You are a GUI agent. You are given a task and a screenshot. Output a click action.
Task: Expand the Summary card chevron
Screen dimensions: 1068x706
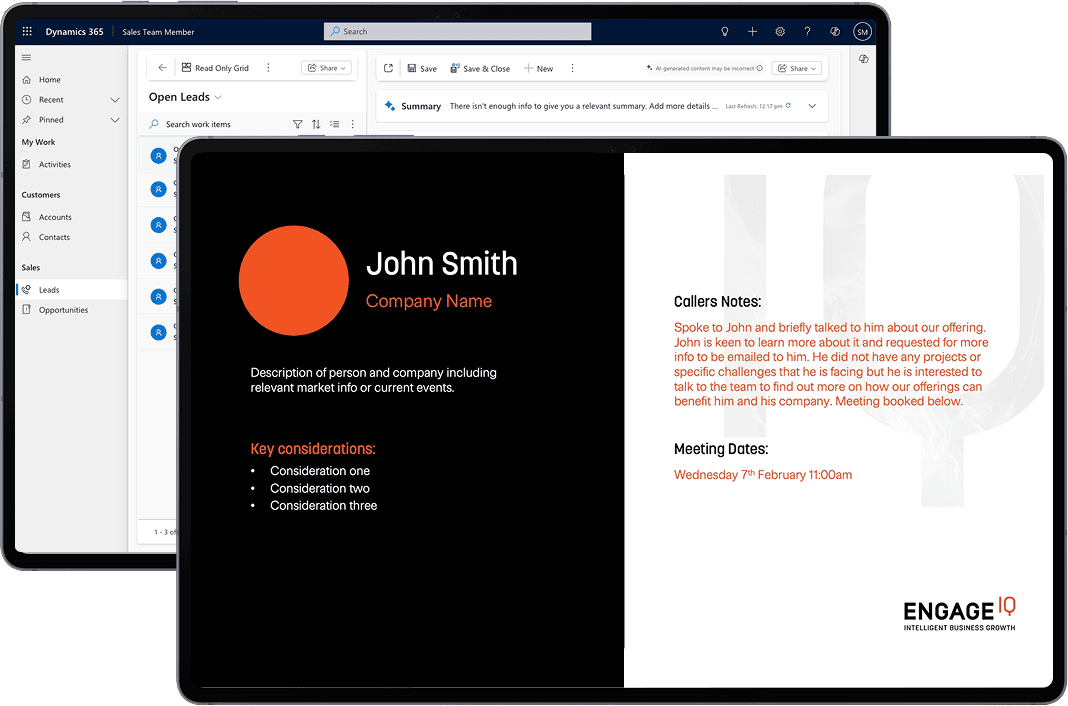812,106
